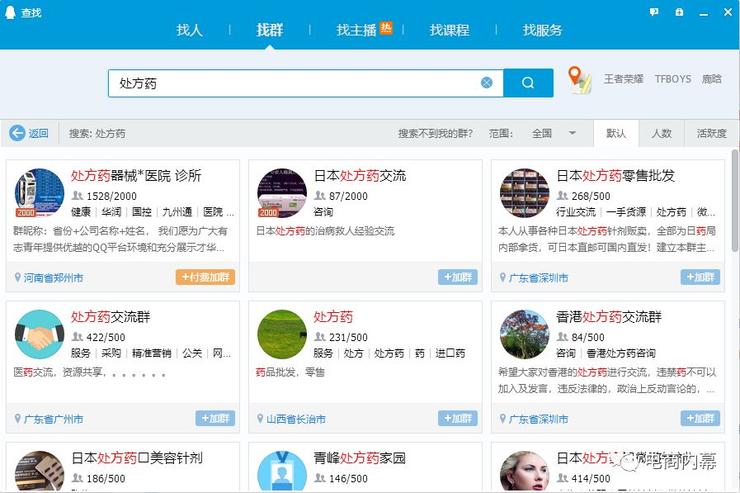740x493 pixels.
Task: Click the back arrow icon
Action: 17,133
